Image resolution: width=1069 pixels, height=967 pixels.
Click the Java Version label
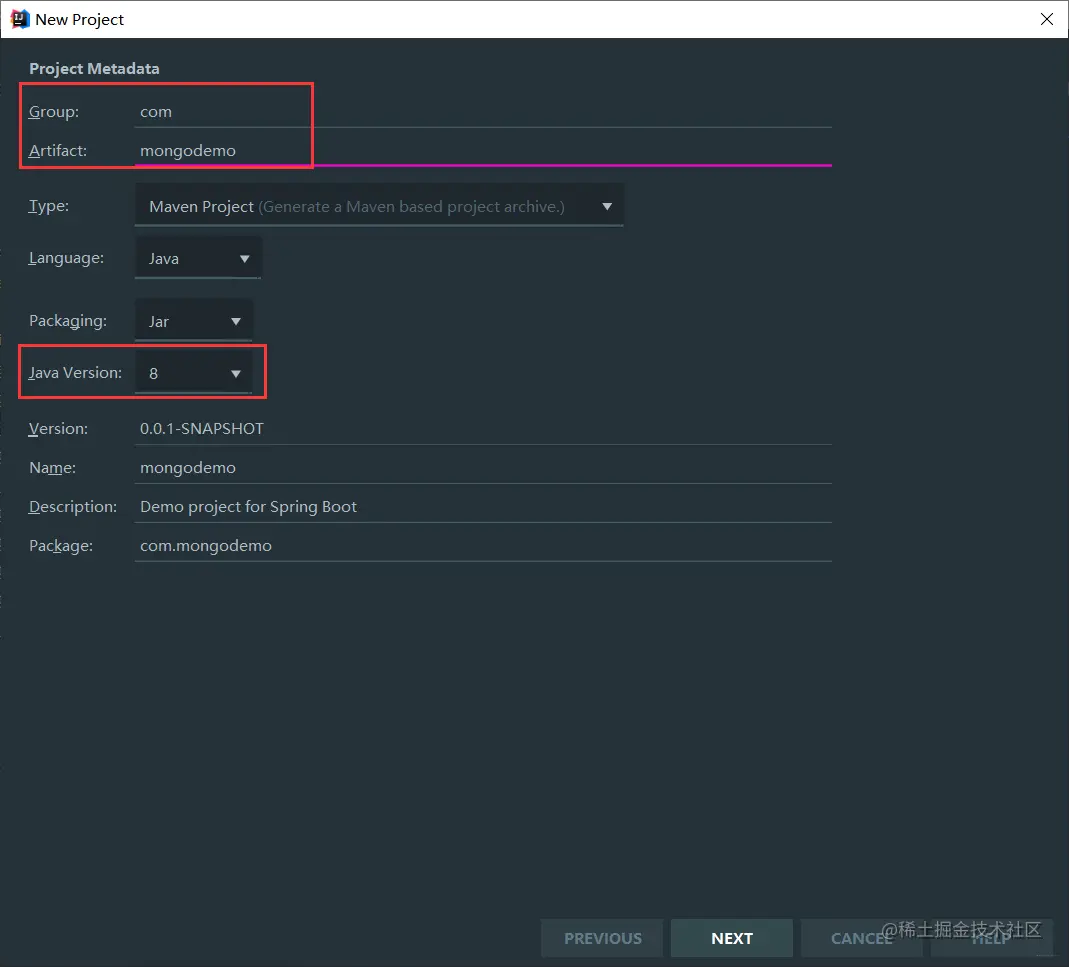(75, 373)
